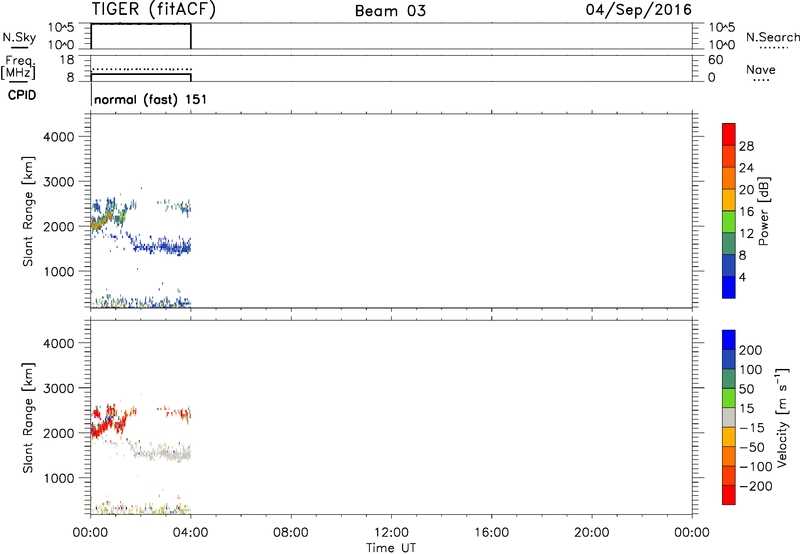This screenshot has width=800, height=554.
Task: Click the green-orange power echoes near 2000 km
Action: [x=107, y=218]
